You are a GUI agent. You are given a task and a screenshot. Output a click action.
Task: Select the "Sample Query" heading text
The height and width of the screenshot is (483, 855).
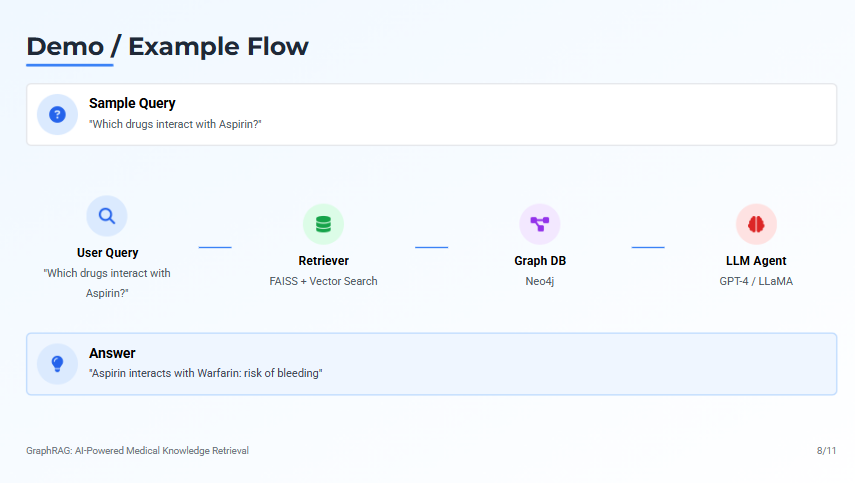(132, 103)
